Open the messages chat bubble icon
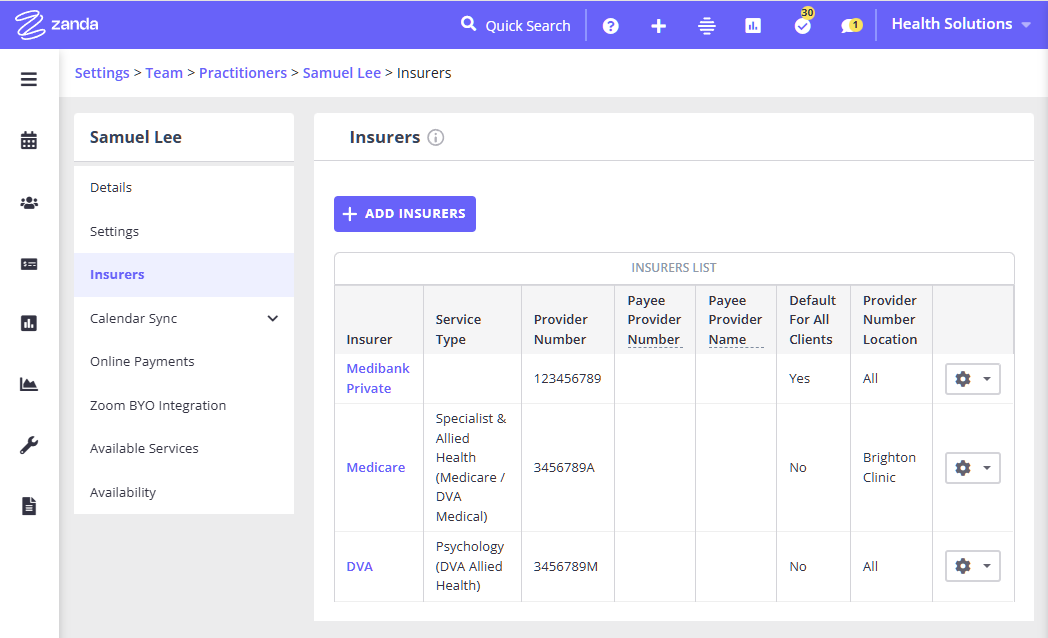 coord(850,26)
